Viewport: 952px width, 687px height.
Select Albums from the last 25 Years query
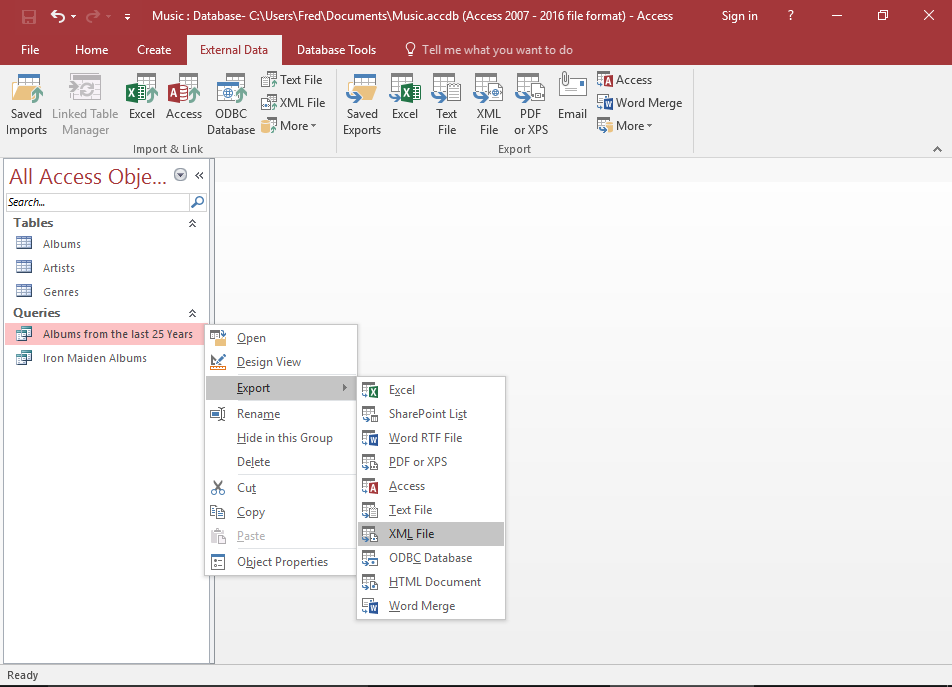[106, 334]
